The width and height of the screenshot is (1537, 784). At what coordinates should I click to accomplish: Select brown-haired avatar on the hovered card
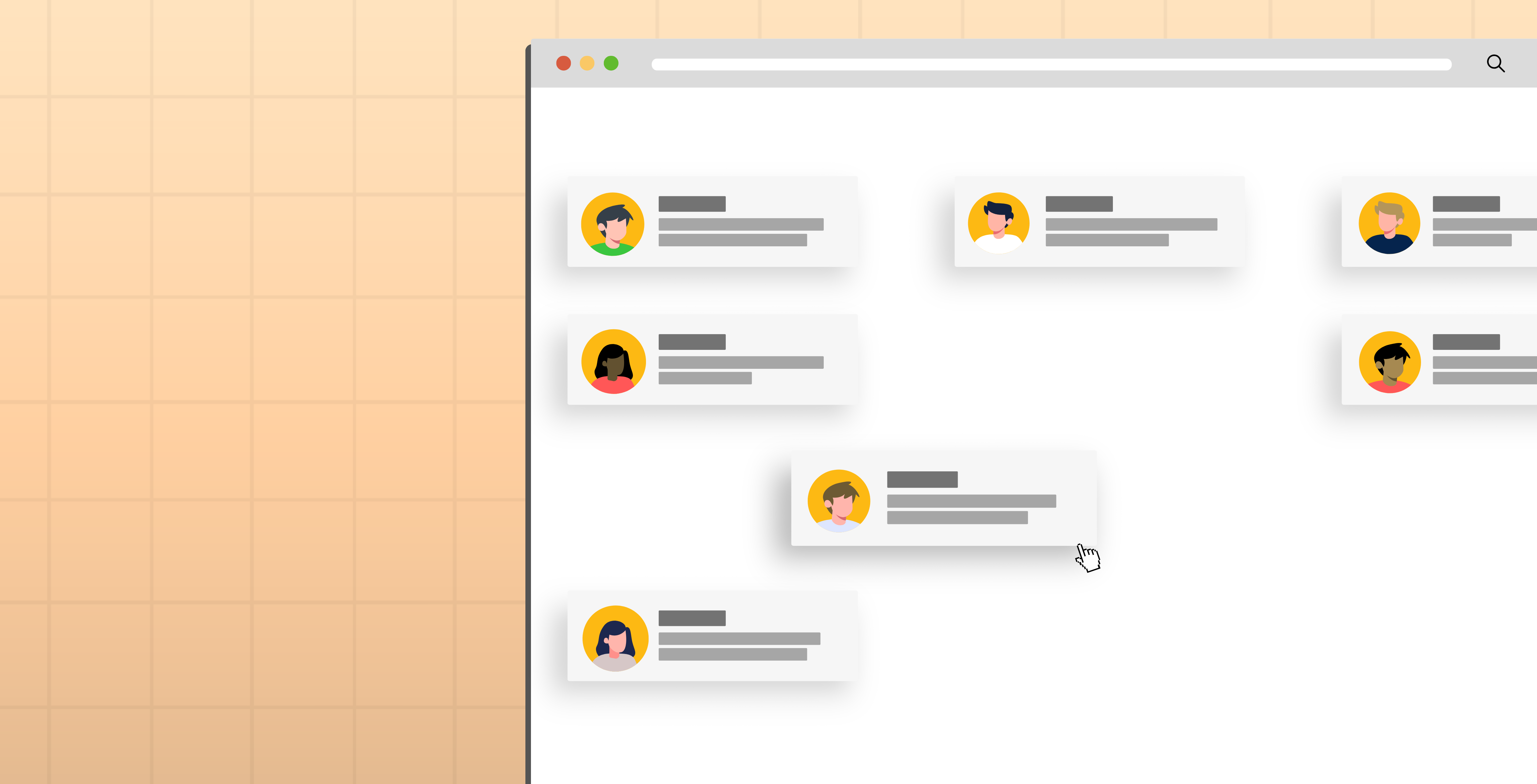[x=839, y=500]
